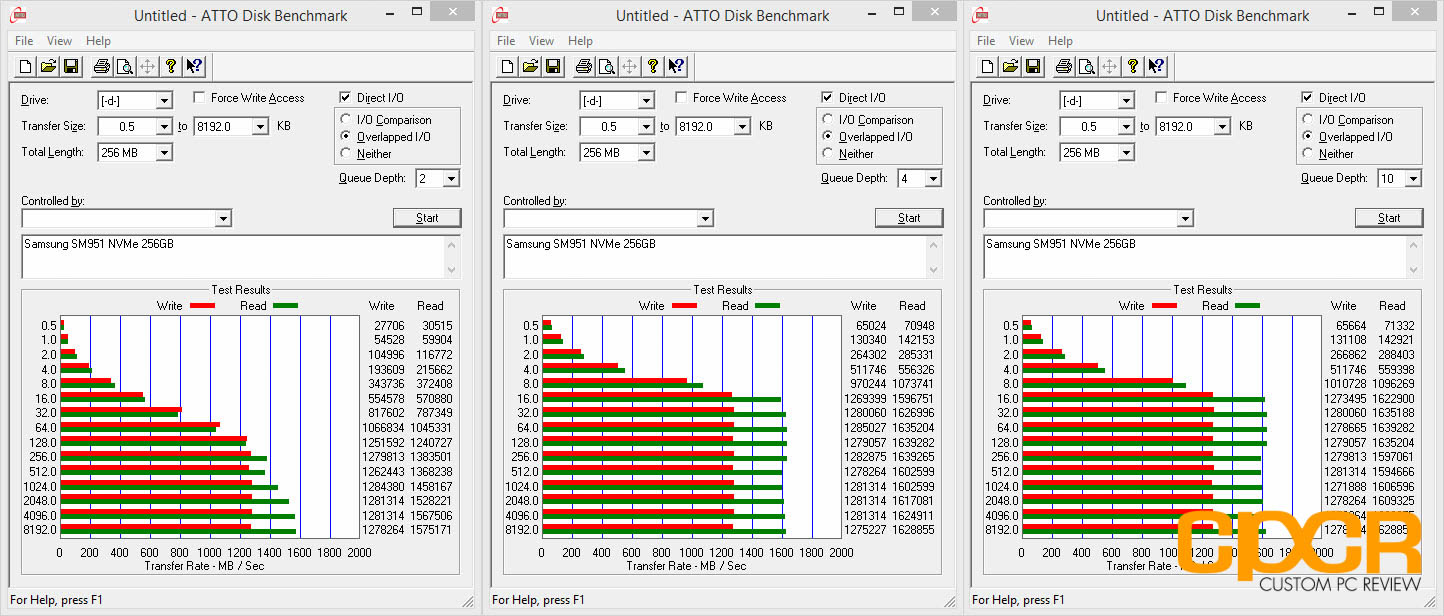The width and height of the screenshot is (1444, 616).
Task: Click Save disk icon in queue depth 2 window
Action: (71, 67)
